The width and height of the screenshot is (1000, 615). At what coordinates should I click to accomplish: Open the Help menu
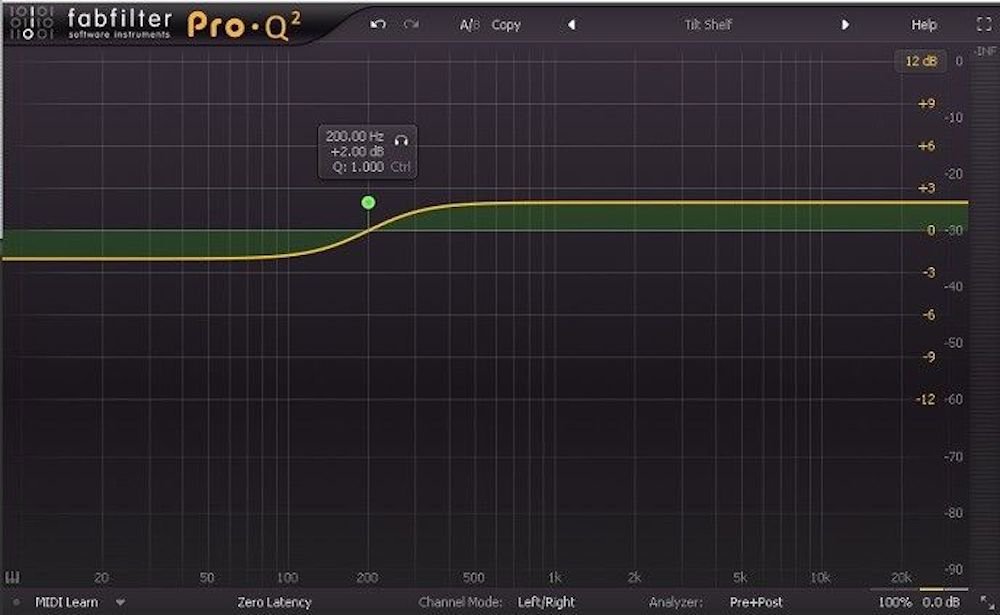(x=924, y=25)
